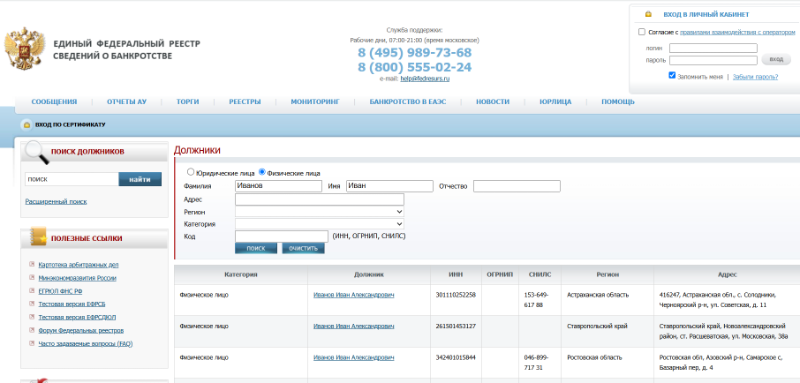The width and height of the screenshot is (800, 383).
Task: Click the notebook icon of useful links
Action: pyautogui.click(x=38, y=237)
